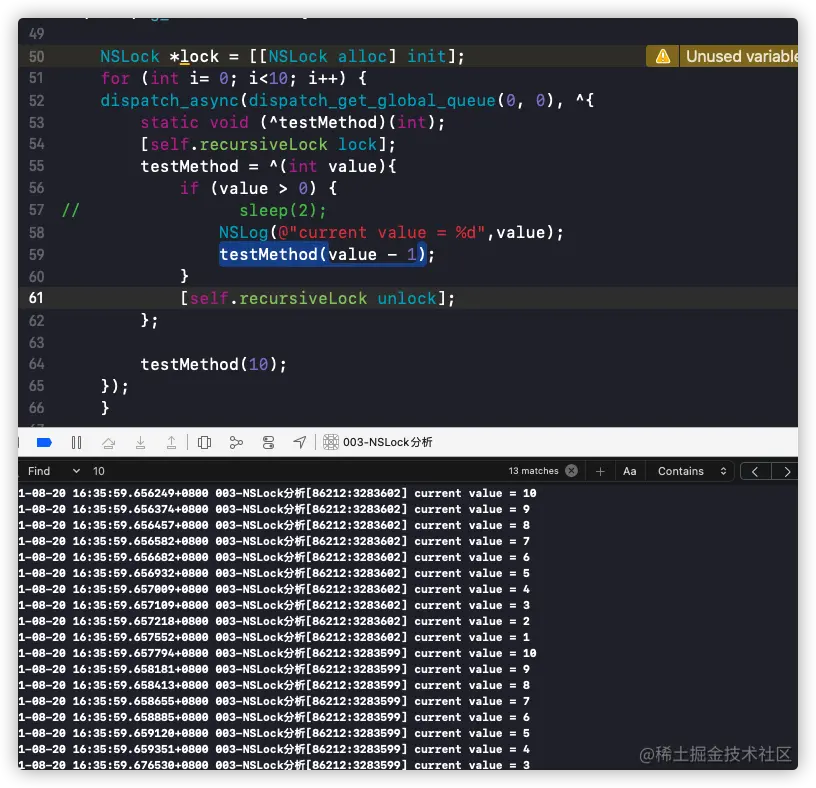The height and width of the screenshot is (788, 816).
Task: Open the Debug Memory Graph icon
Action: pyautogui.click(x=236, y=442)
